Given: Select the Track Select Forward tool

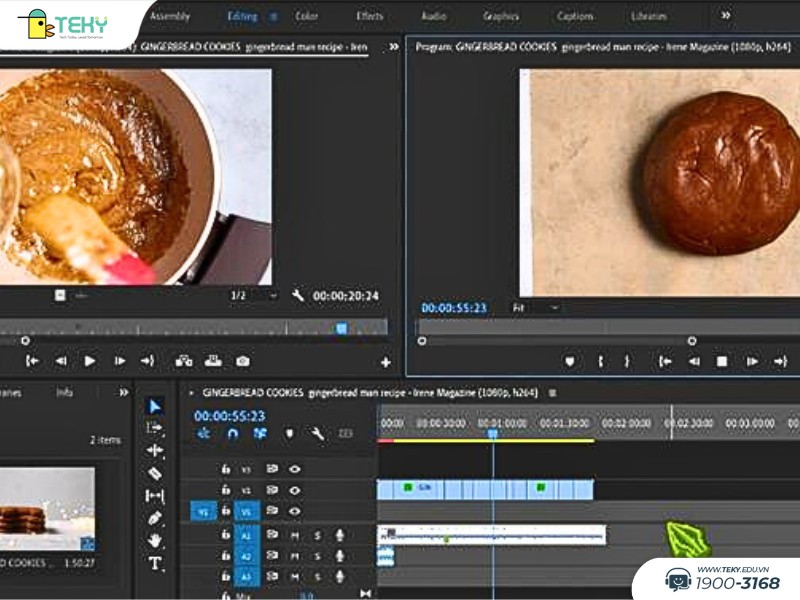Looking at the screenshot, I should pyautogui.click(x=155, y=428).
